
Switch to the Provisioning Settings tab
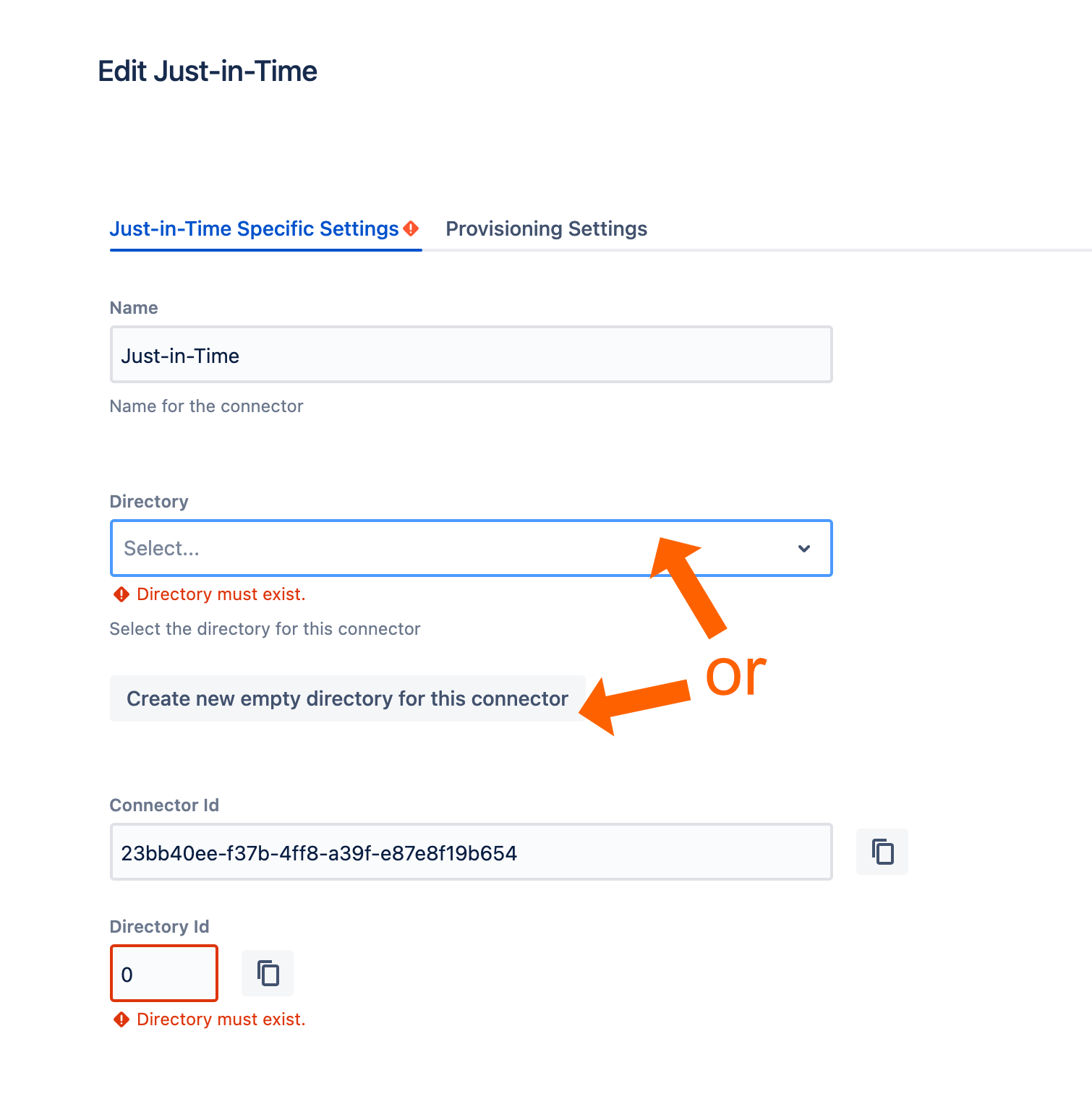click(x=546, y=228)
